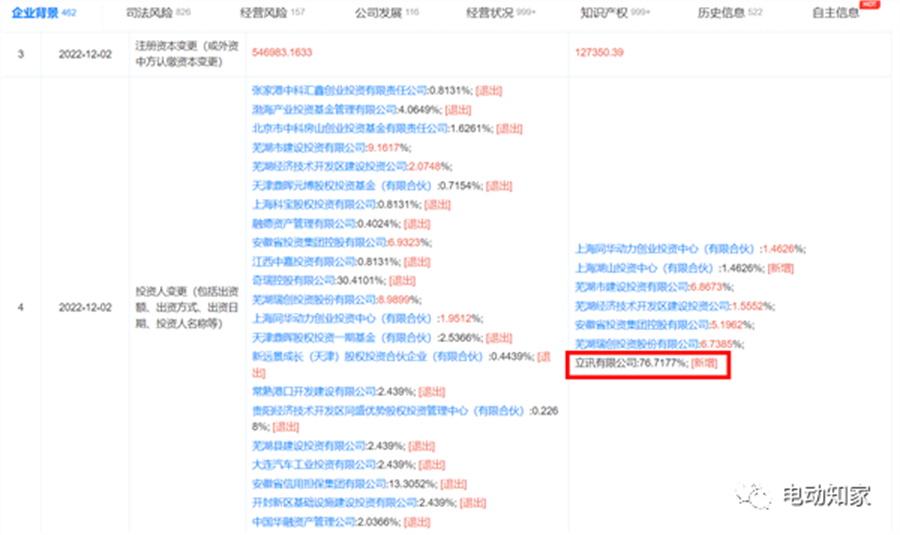Open 上海同华动力创业投资中心 link with 1.4626%
Image resolution: width=900 pixels, height=535 pixels.
pos(665,249)
